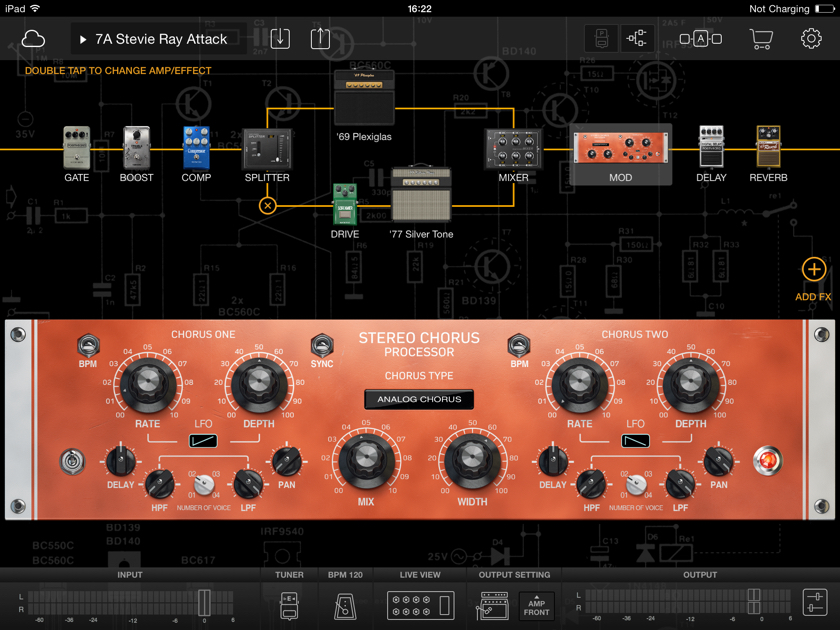Screen dimensions: 840x630
Task: Open the output mixer sliders icon
Action: (x=815, y=602)
